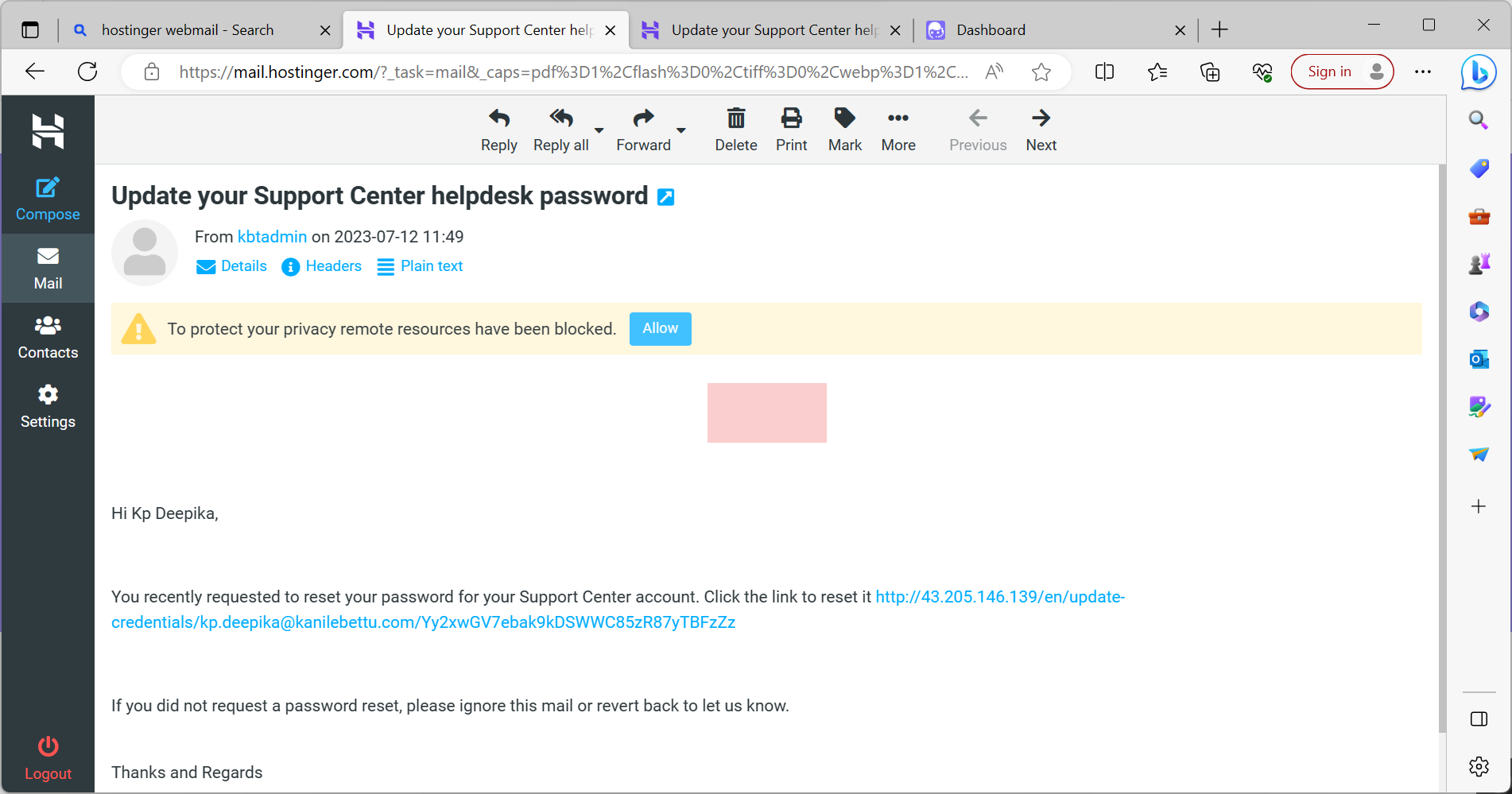Add page to favorites star

click(1041, 72)
